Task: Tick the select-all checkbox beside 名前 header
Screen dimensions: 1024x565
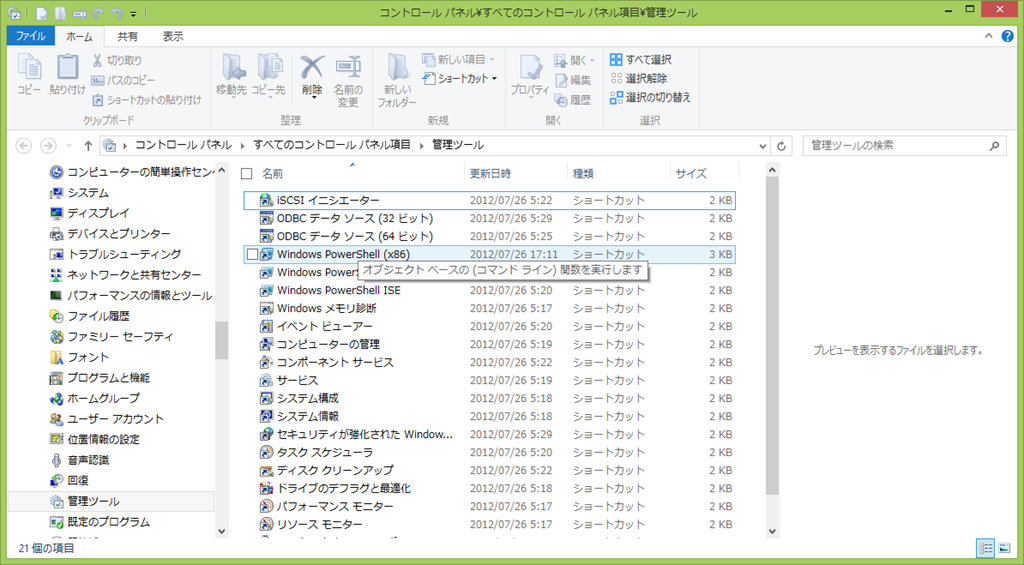Action: [247, 174]
